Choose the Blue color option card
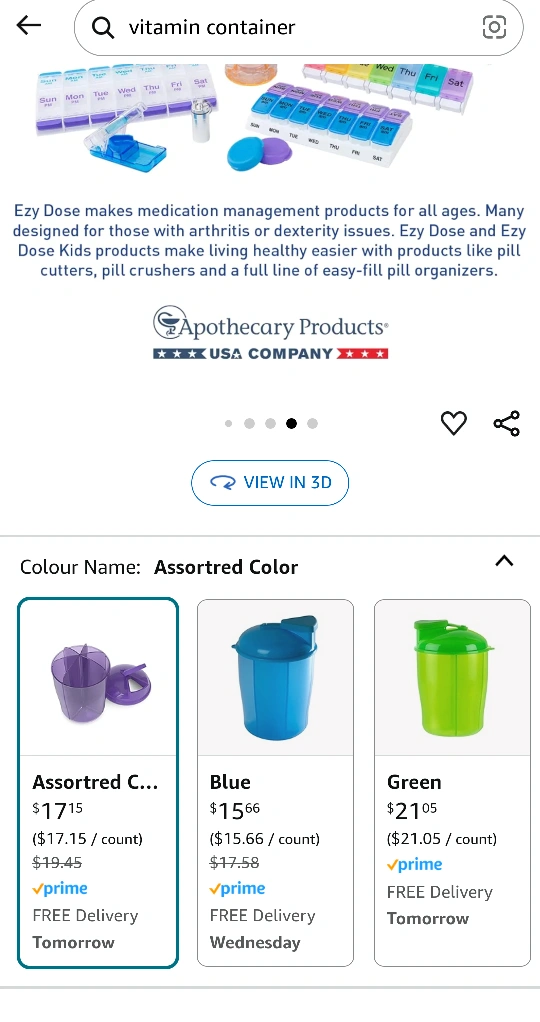This screenshot has height=1022, width=540. click(x=275, y=783)
